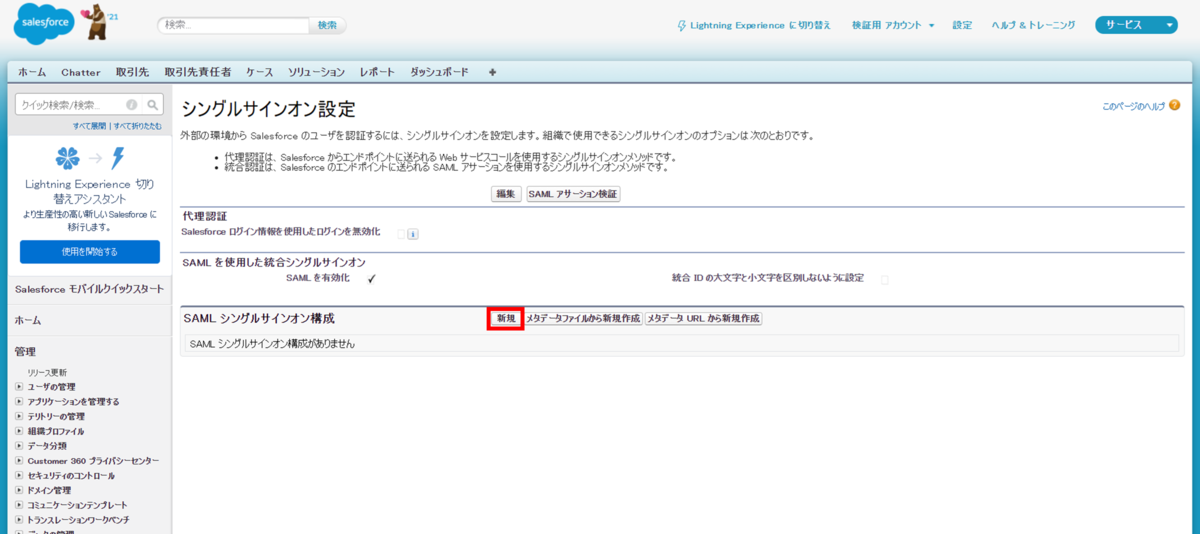
Task: Expand the ユーザの管理 tree node arrow
Action: tap(19, 387)
